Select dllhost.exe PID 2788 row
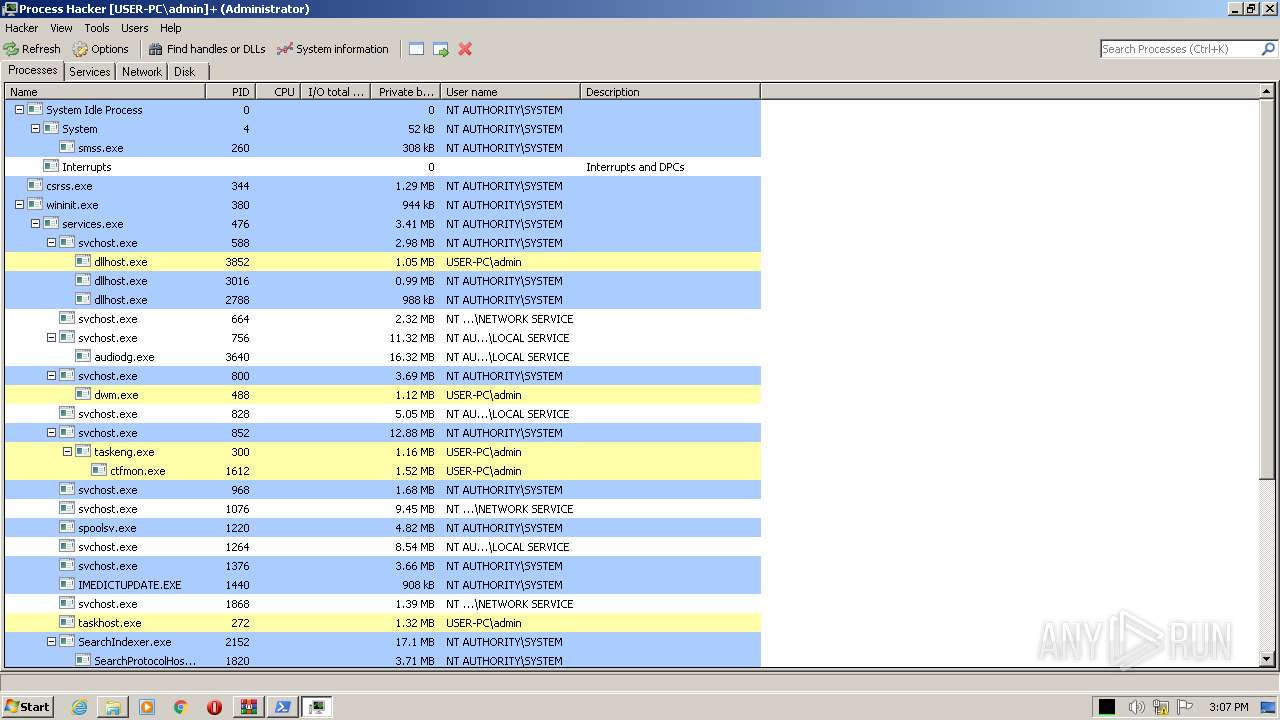The image size is (1280, 720). [383, 300]
